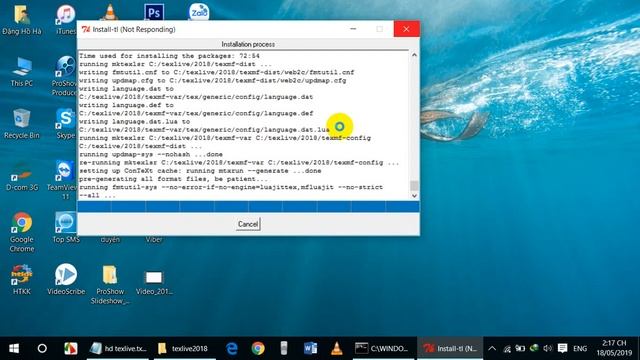Open Word from the taskbar
640x360 pixels.
click(310, 348)
